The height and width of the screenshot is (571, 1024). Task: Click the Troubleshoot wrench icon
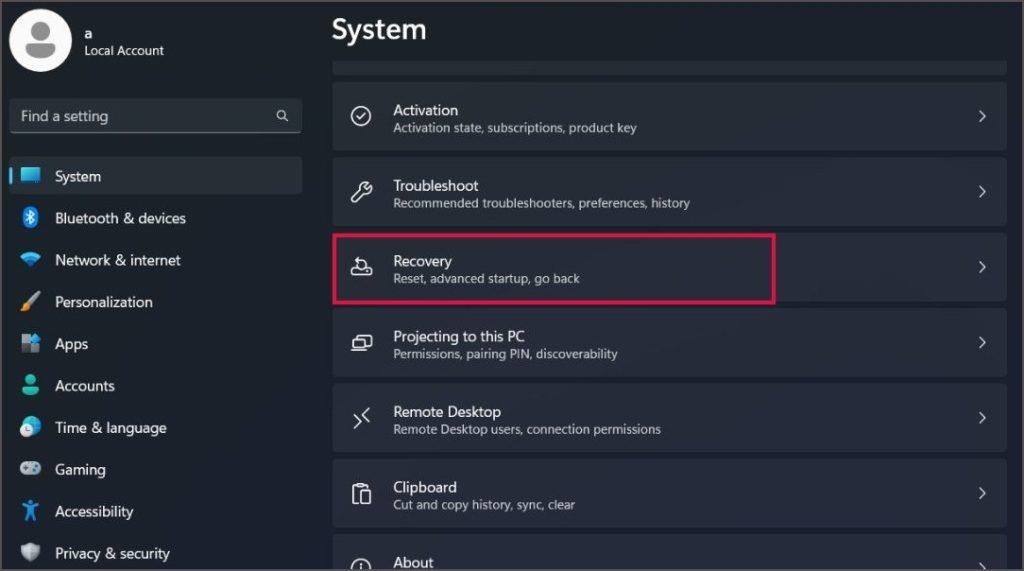click(x=361, y=191)
